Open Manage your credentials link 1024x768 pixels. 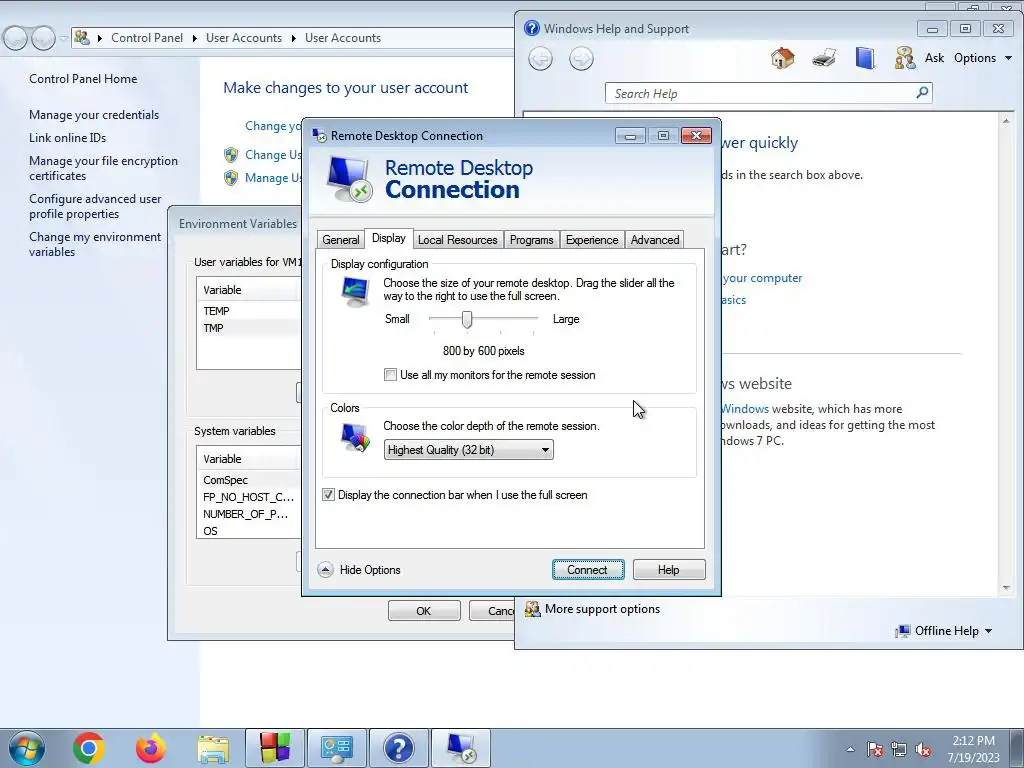tap(94, 115)
